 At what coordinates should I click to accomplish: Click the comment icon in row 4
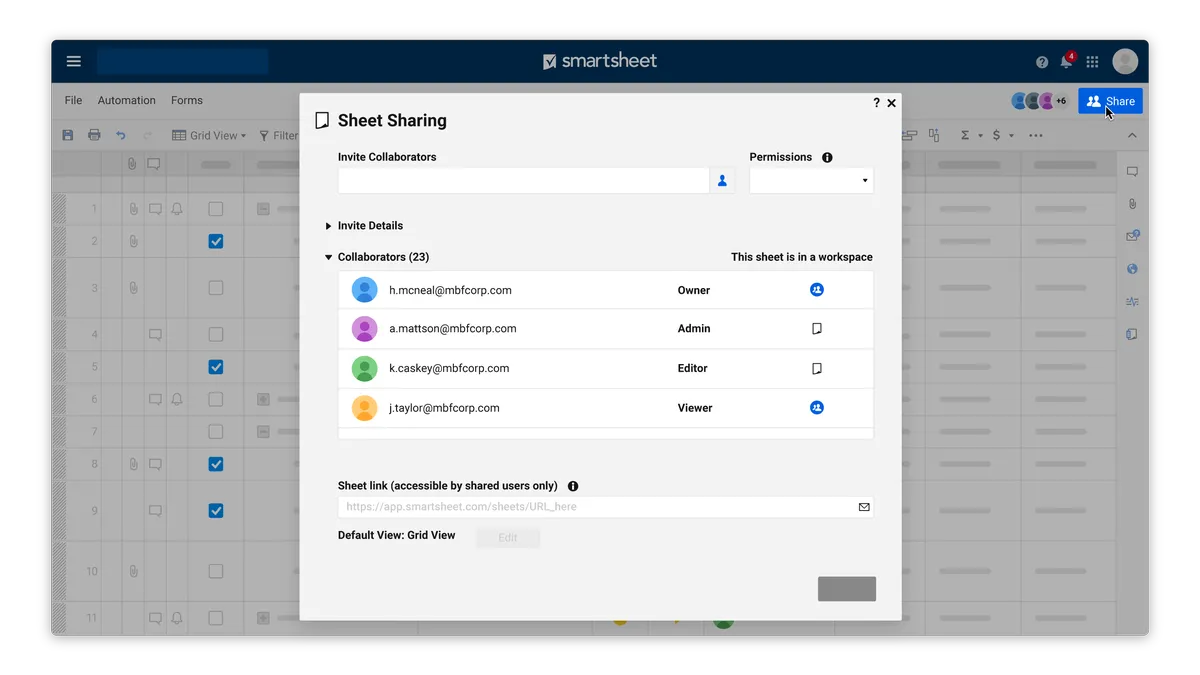(155, 335)
